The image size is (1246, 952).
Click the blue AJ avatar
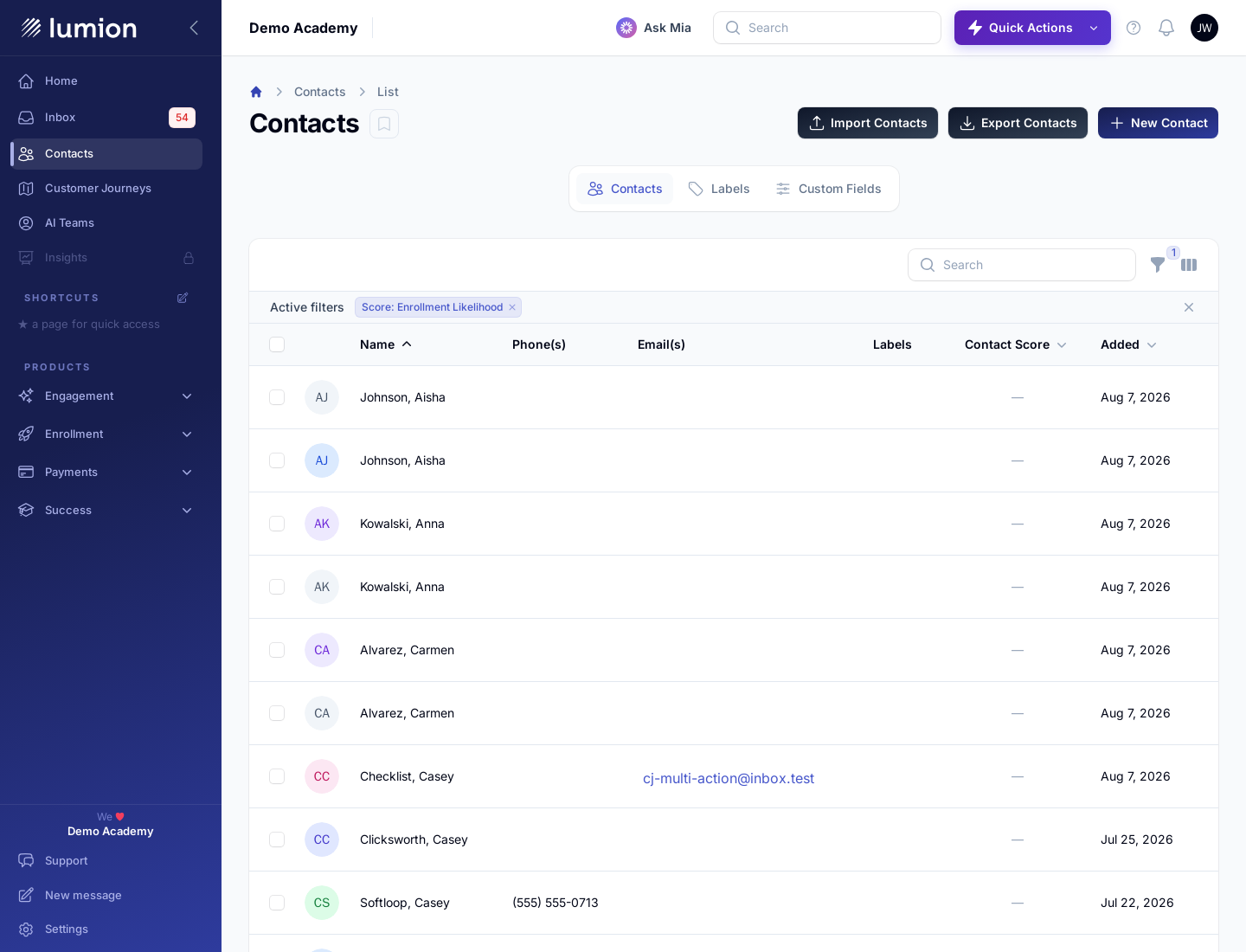click(322, 460)
